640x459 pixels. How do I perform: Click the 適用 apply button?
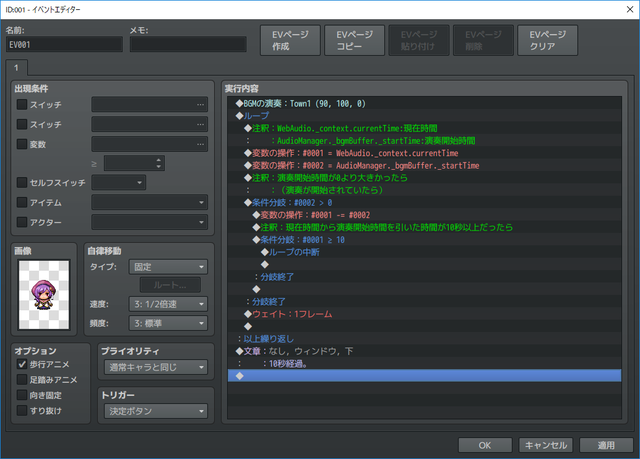point(606,445)
